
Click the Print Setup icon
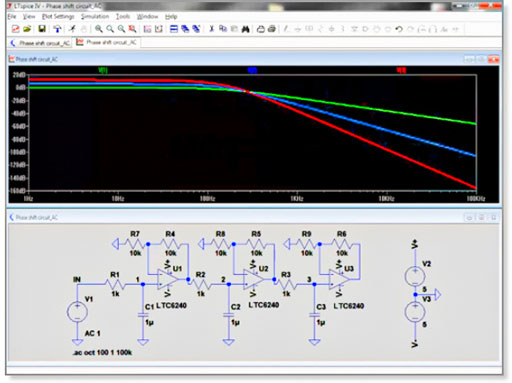(x=261, y=29)
